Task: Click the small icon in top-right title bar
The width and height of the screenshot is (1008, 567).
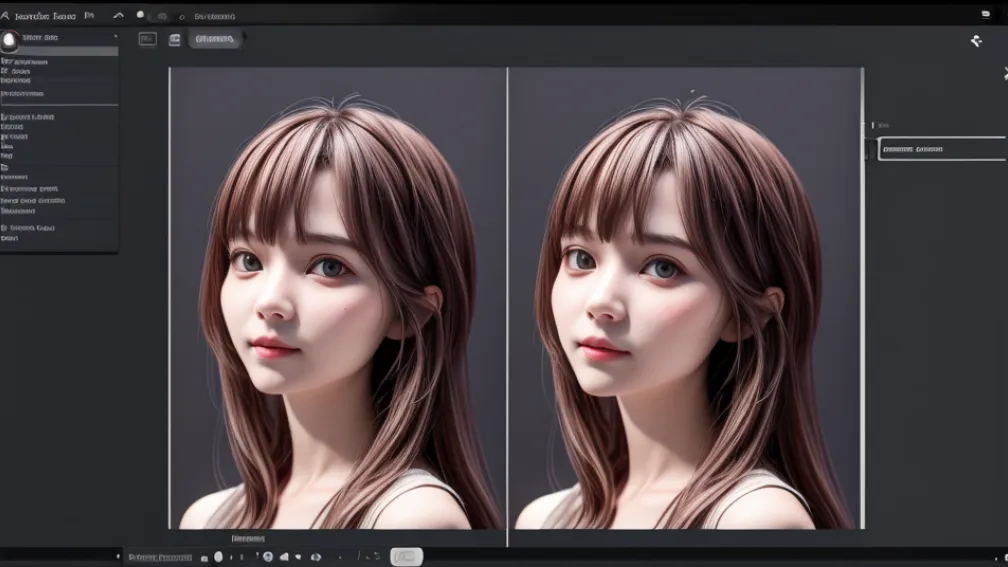Action: [x=985, y=14]
